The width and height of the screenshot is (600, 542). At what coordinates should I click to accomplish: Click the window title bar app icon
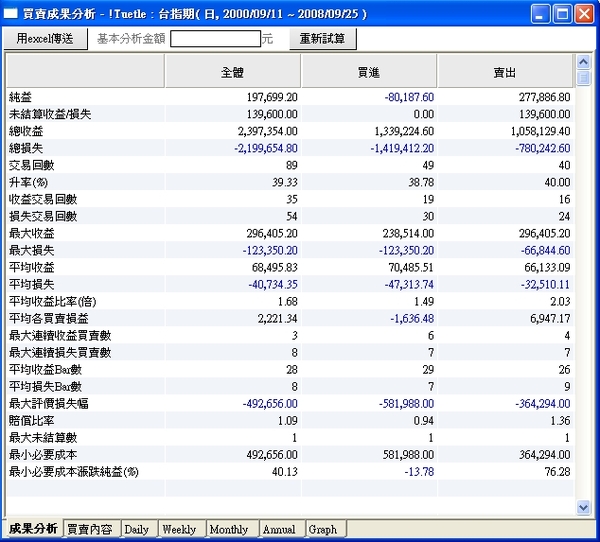pos(11,14)
